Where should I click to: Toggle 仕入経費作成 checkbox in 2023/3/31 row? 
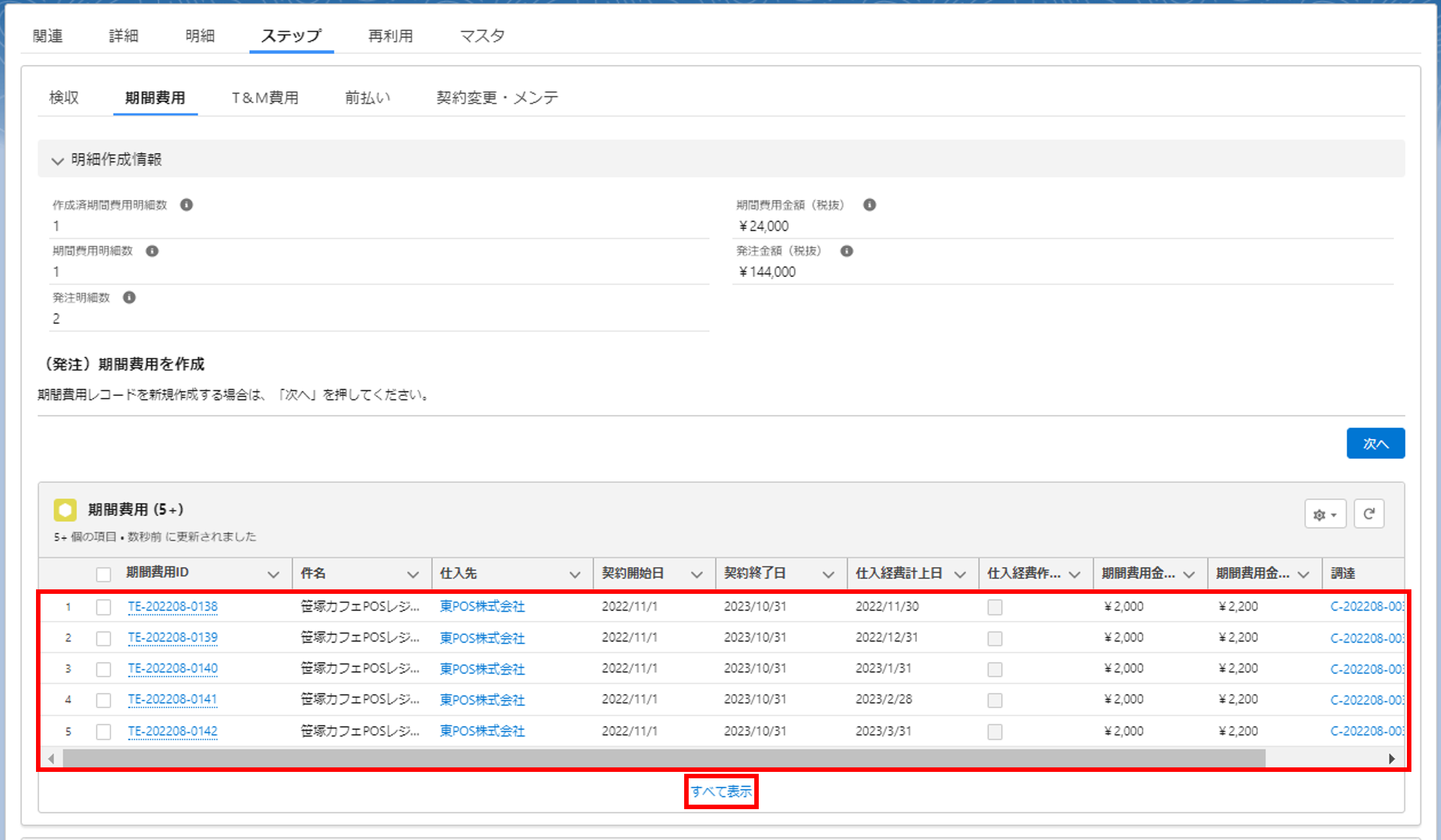[x=995, y=731]
